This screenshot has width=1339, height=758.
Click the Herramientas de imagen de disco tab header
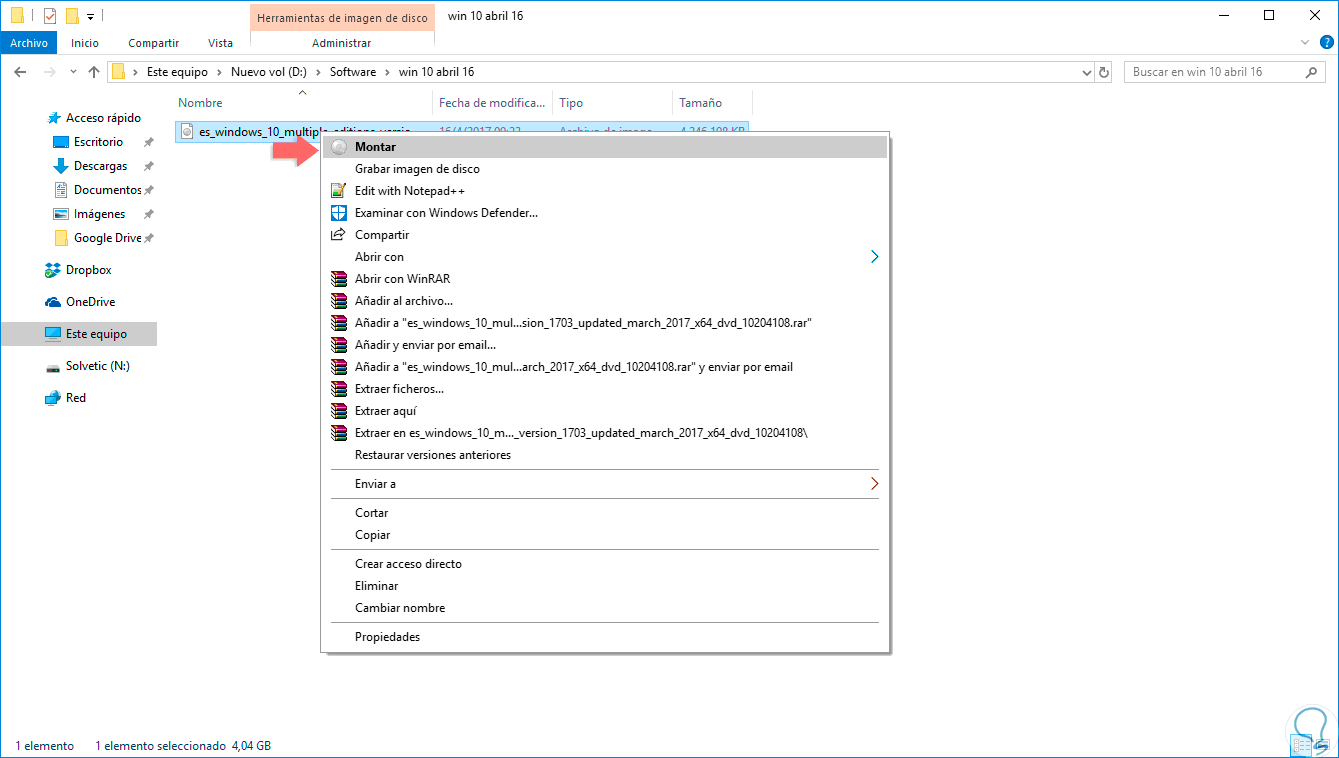coord(342,17)
